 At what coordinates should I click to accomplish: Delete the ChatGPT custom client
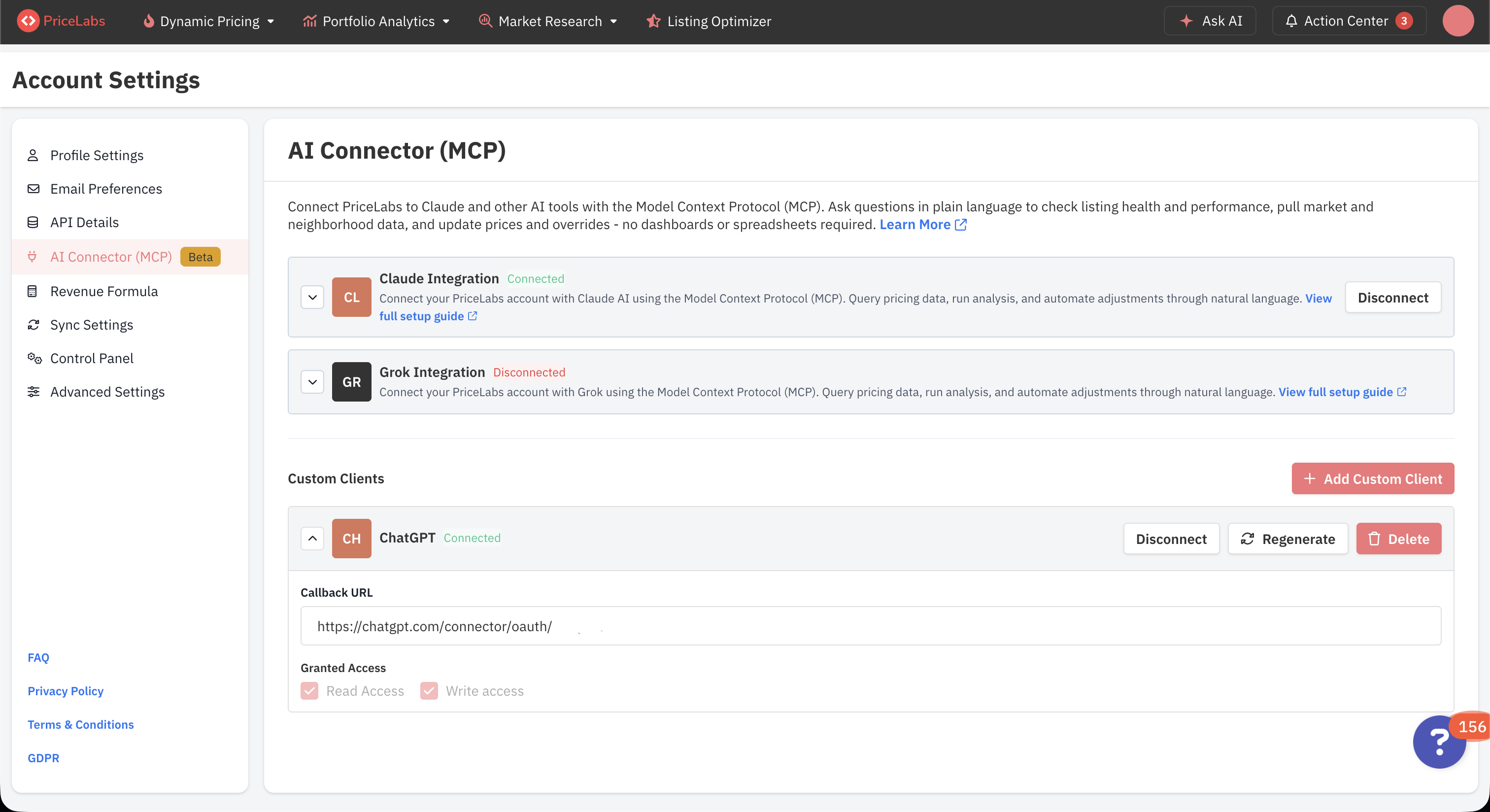(x=1399, y=539)
